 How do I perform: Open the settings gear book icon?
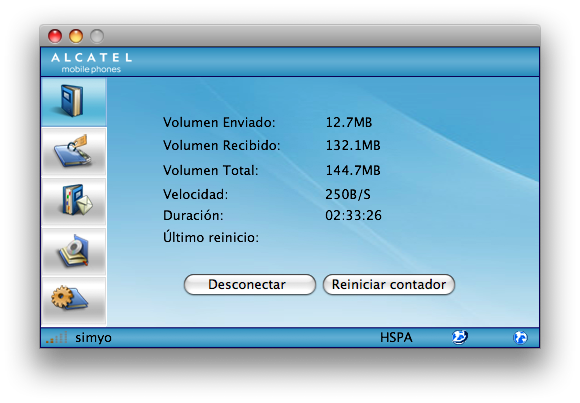74,300
